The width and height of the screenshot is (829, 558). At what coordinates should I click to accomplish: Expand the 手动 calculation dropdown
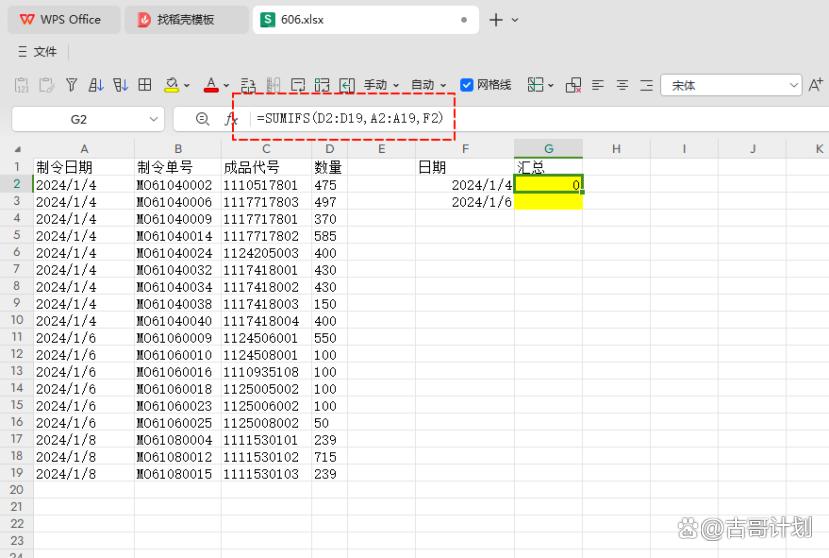381,86
